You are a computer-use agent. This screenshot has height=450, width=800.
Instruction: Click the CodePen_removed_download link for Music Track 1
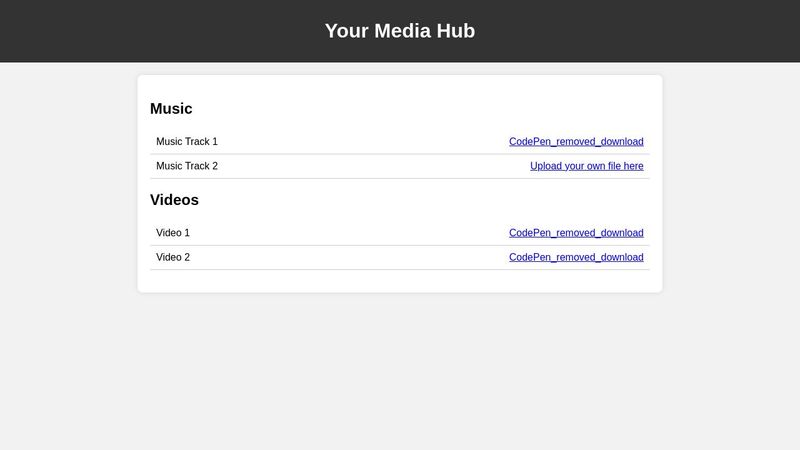(576, 142)
